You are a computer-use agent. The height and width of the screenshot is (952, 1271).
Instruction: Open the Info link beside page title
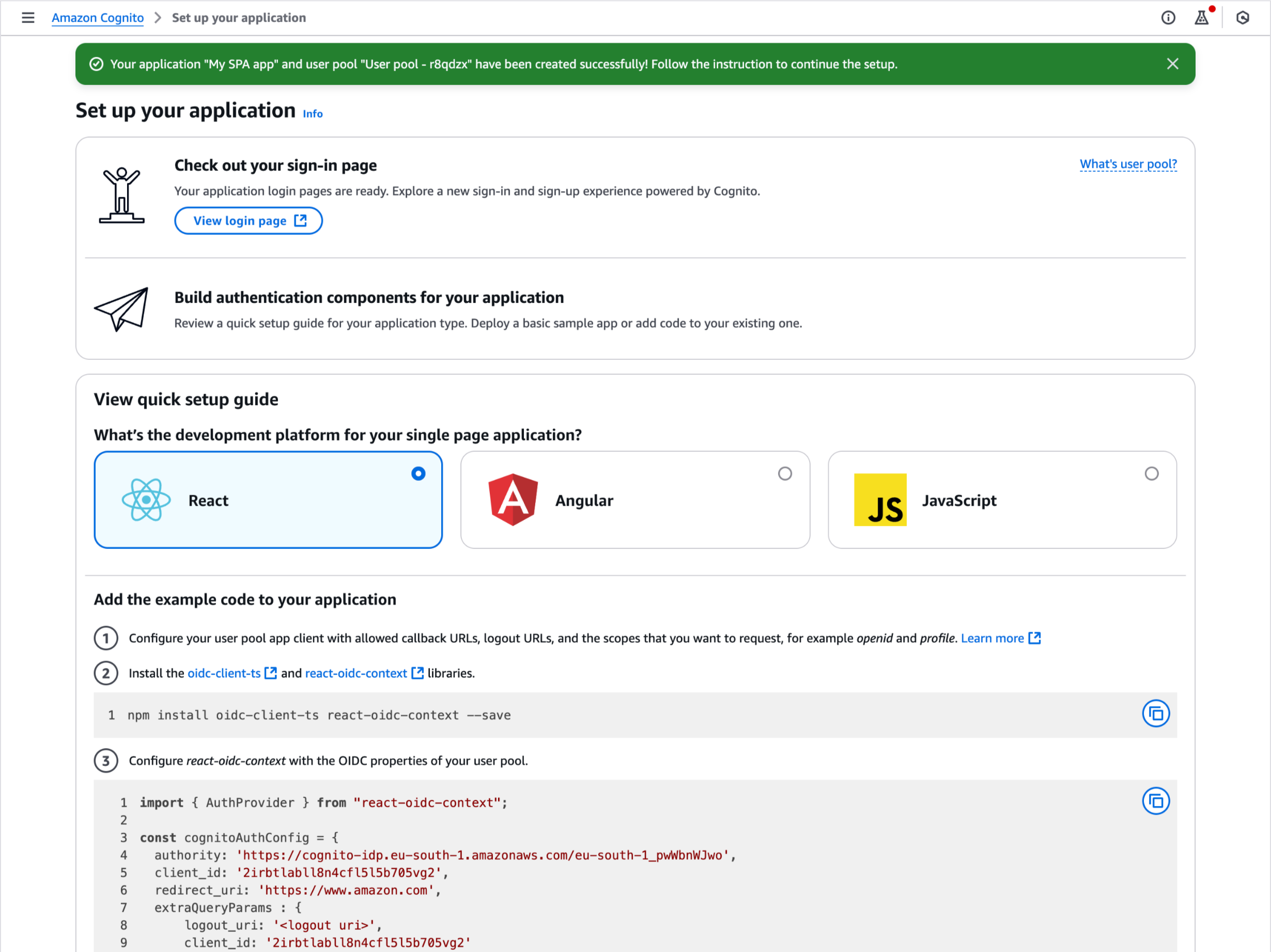coord(312,114)
